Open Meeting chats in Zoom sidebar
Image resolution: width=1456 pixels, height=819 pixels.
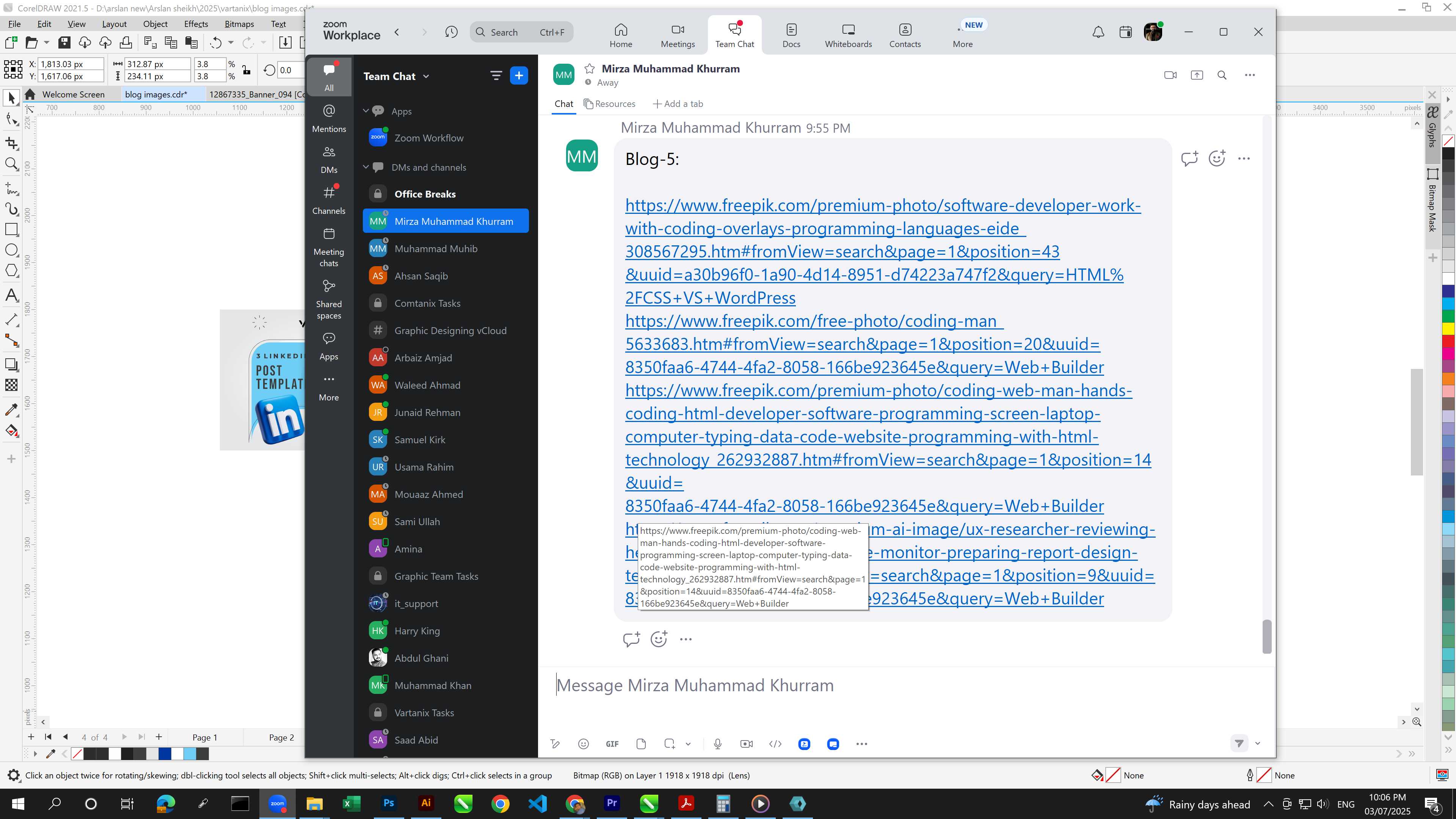point(329,248)
